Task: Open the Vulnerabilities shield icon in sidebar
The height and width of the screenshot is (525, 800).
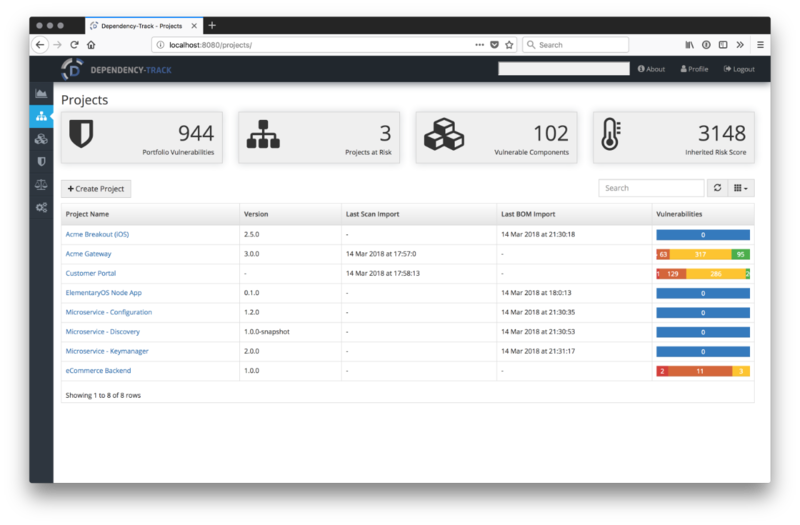Action: click(41, 162)
